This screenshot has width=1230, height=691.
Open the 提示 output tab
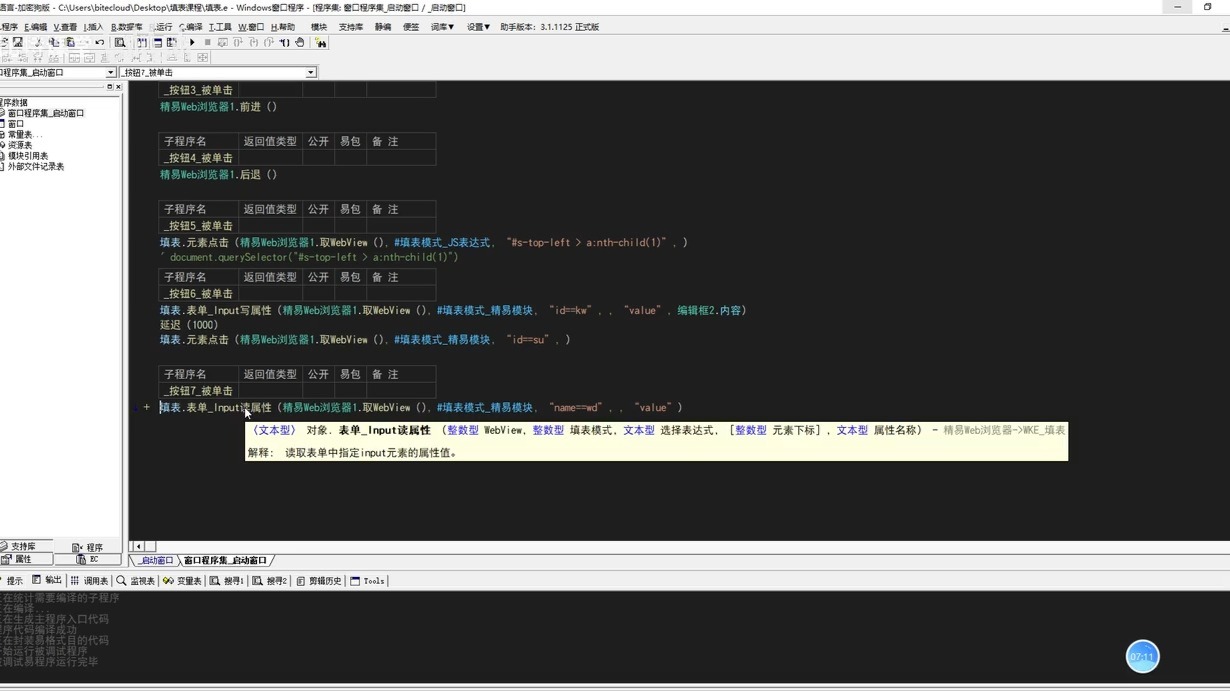coord(13,580)
